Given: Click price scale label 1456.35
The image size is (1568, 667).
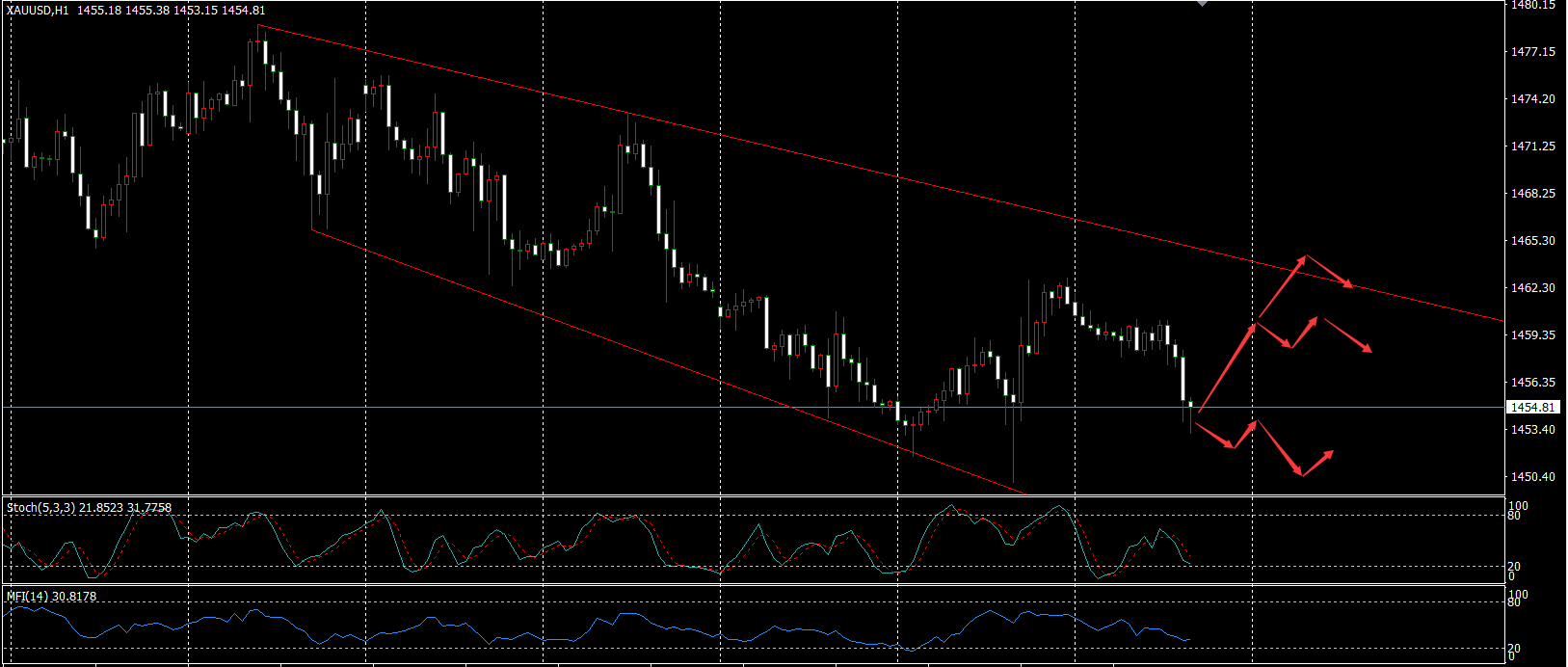Looking at the screenshot, I should click(x=1532, y=383).
